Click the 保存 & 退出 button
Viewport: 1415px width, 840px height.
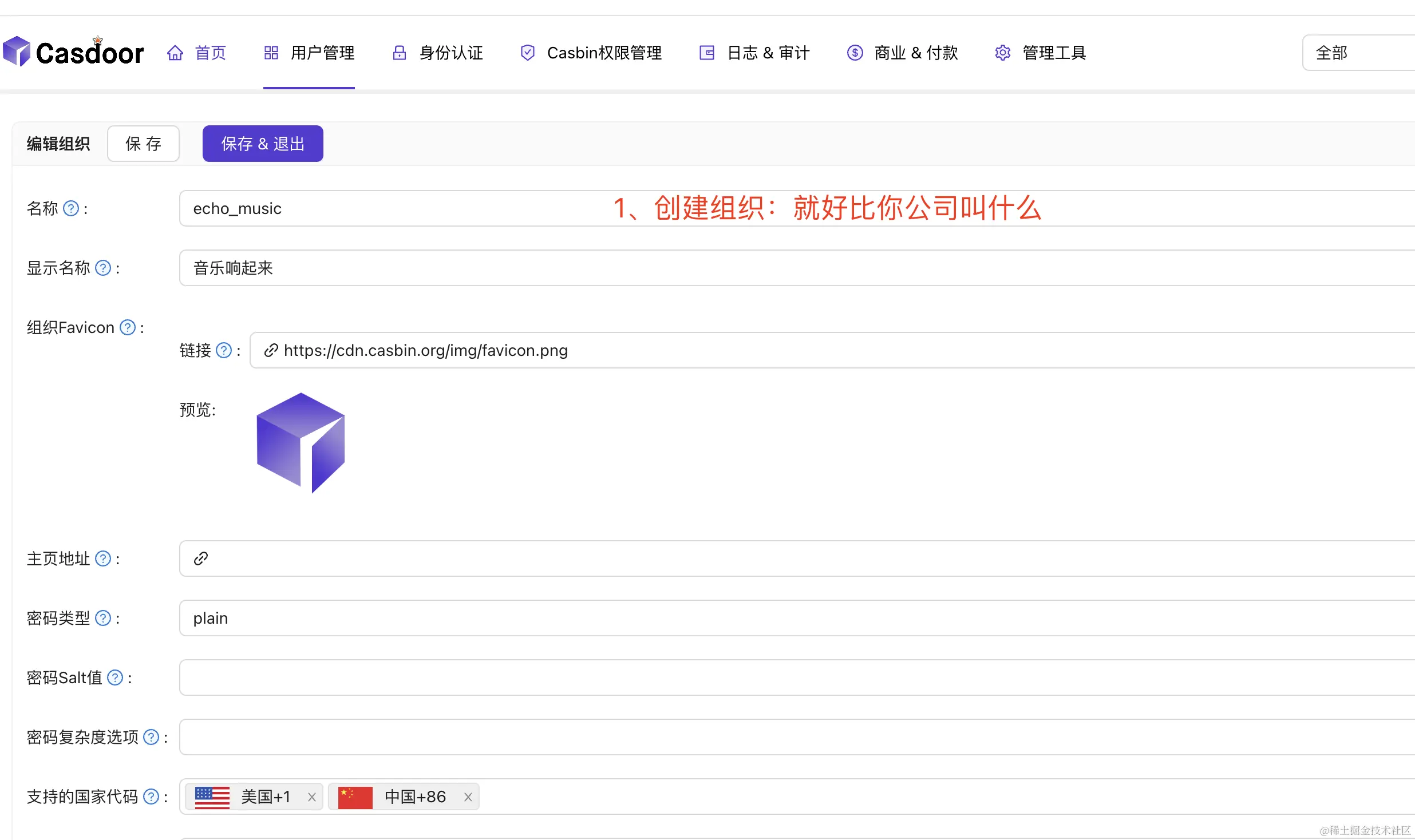coord(262,143)
